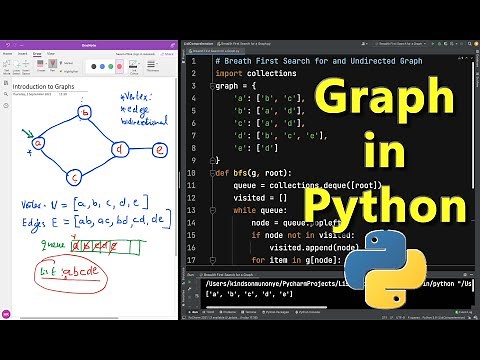Click the OneNote undo arrow icon
Image resolution: width=480 pixels, height=360 pixels.
(x=8, y=45)
